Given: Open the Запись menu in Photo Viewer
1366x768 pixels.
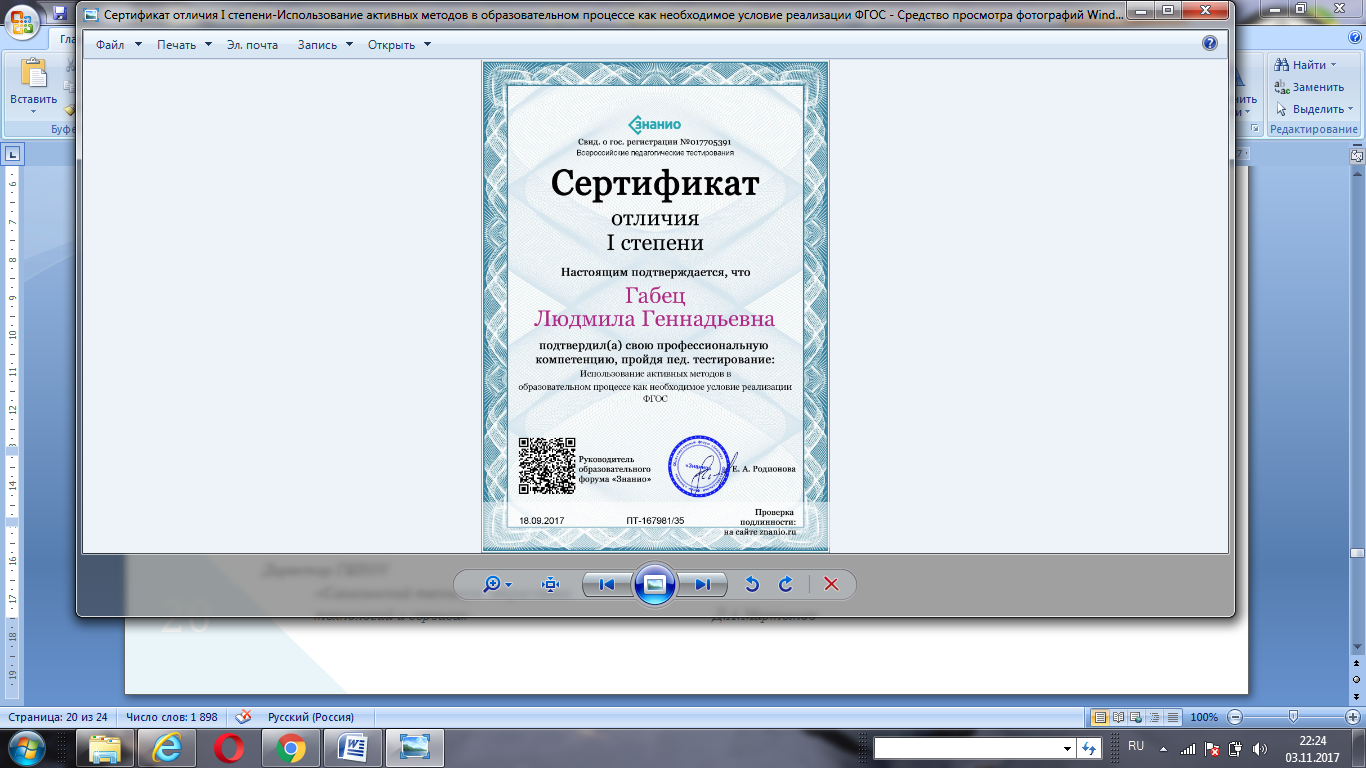Looking at the screenshot, I should click(325, 44).
